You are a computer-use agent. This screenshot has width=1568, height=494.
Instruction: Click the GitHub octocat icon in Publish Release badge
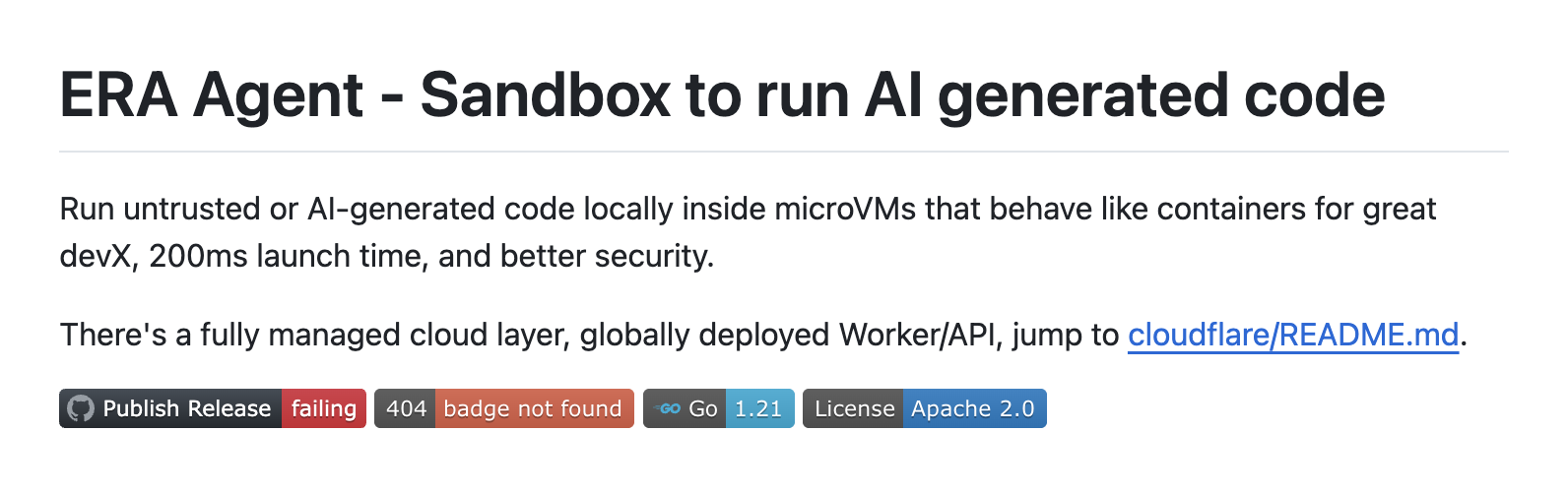(x=81, y=408)
